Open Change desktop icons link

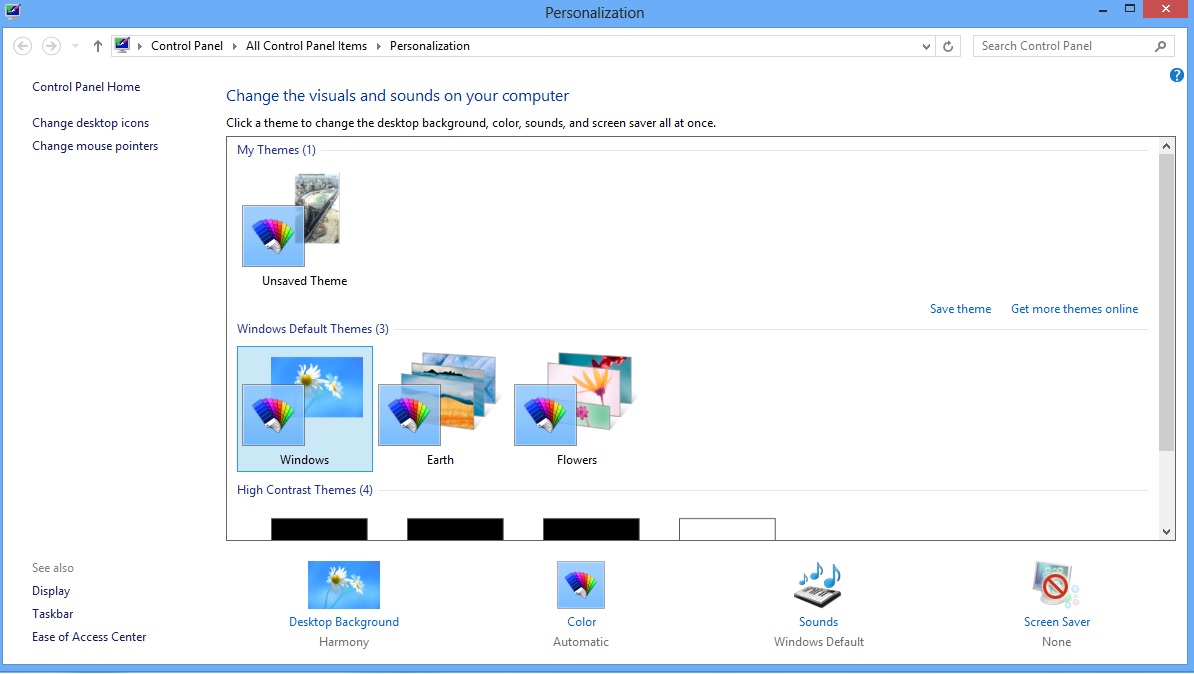coord(91,123)
